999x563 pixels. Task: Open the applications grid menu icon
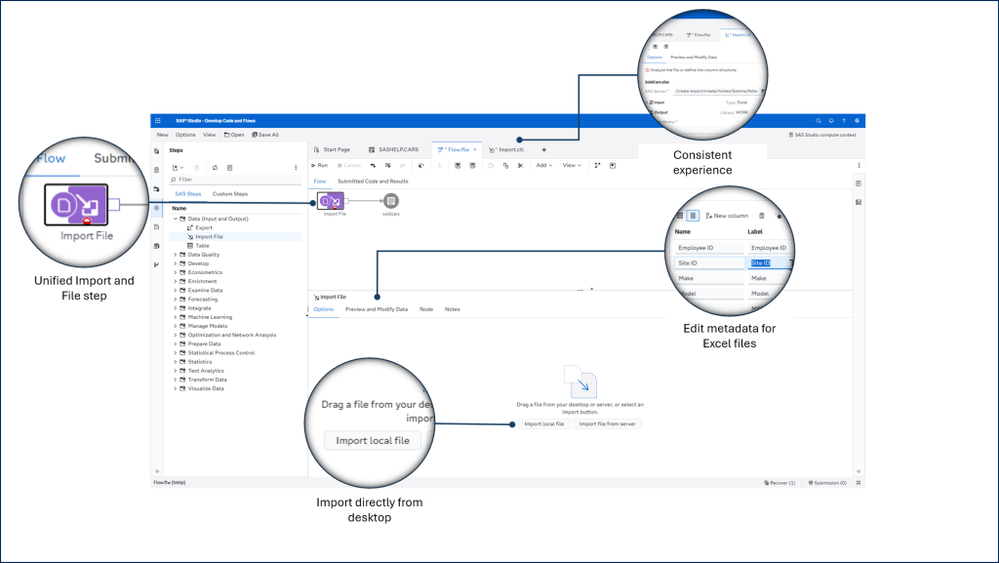158,120
